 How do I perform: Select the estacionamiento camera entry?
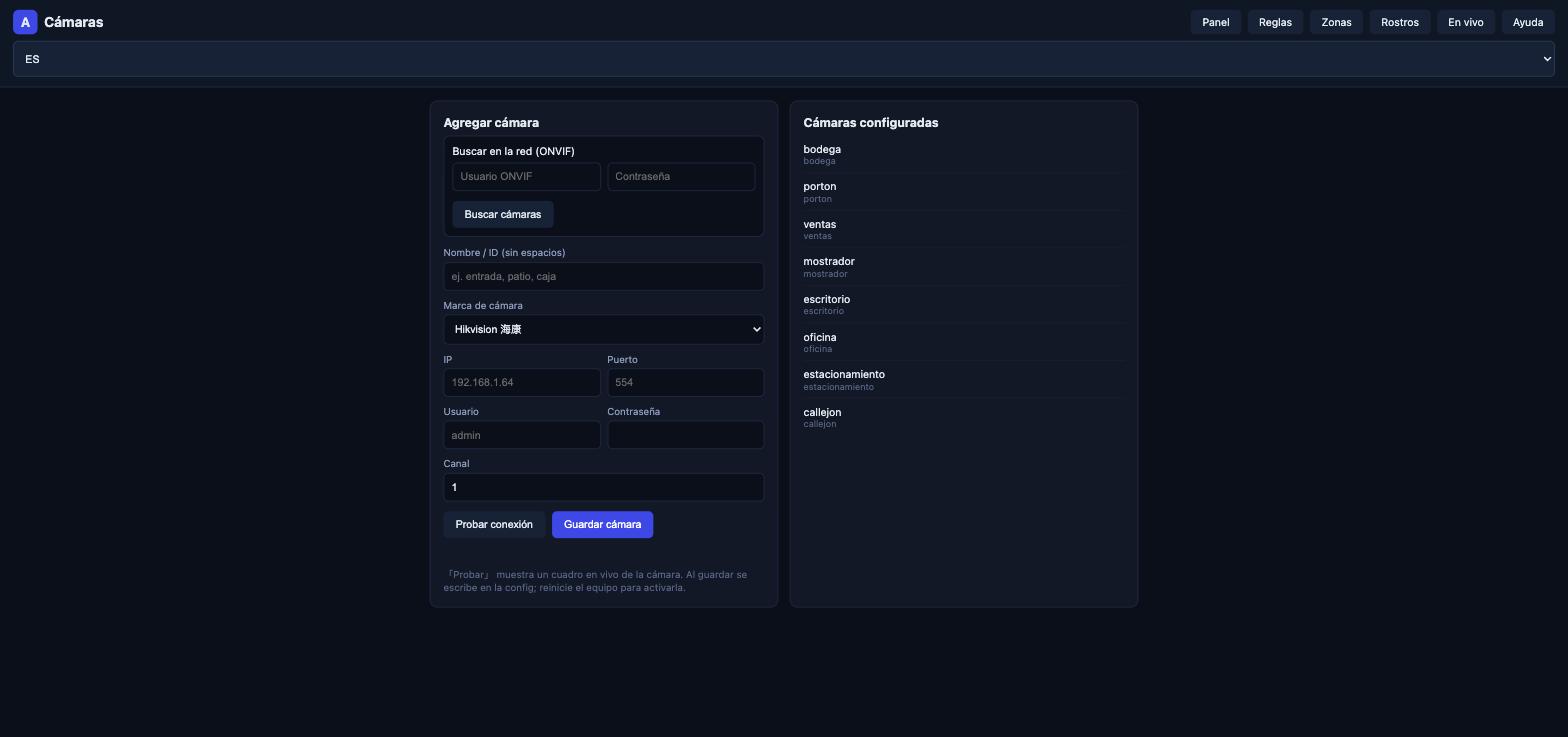[x=964, y=380]
